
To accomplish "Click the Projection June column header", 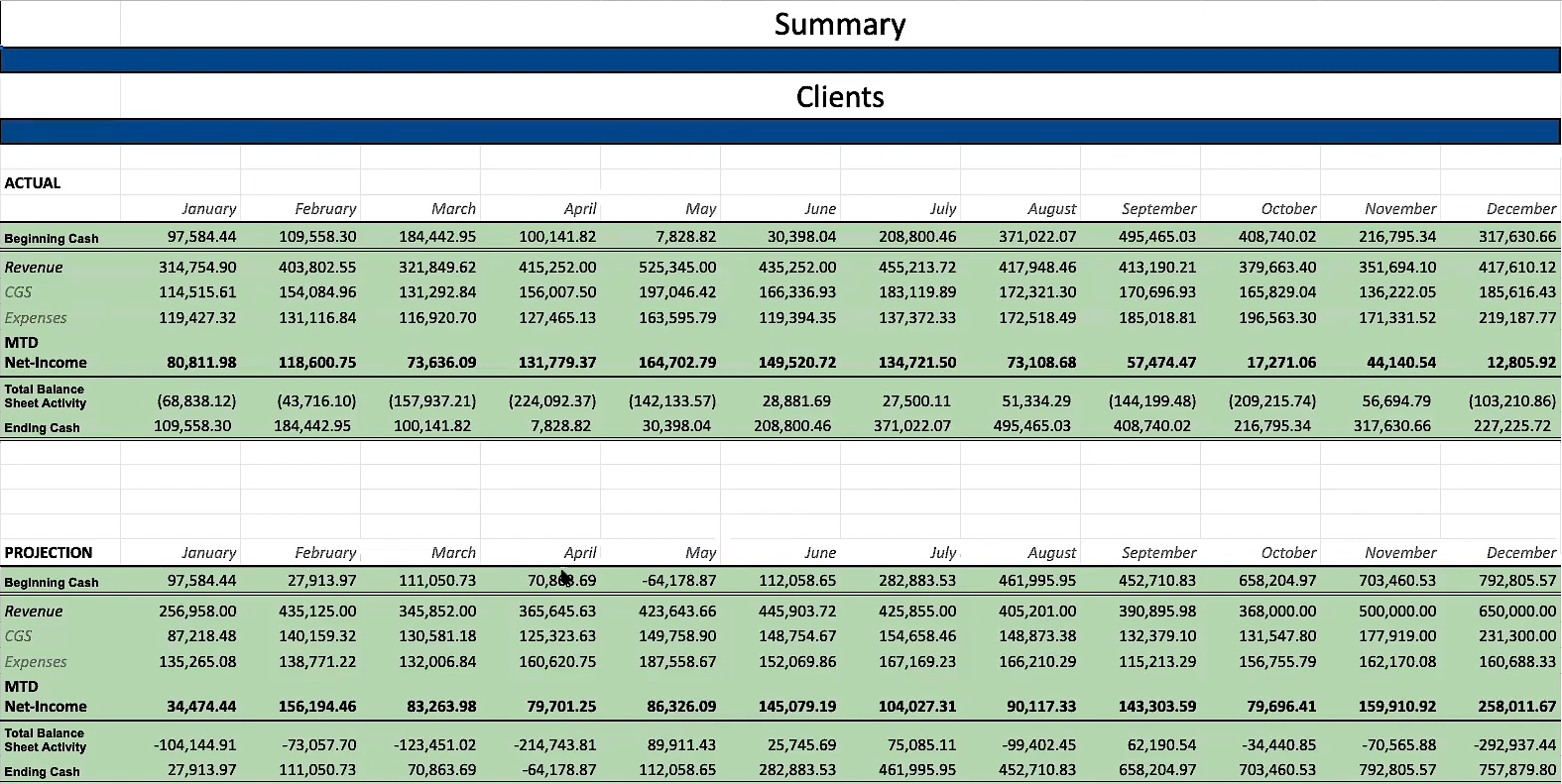I will pos(820,553).
